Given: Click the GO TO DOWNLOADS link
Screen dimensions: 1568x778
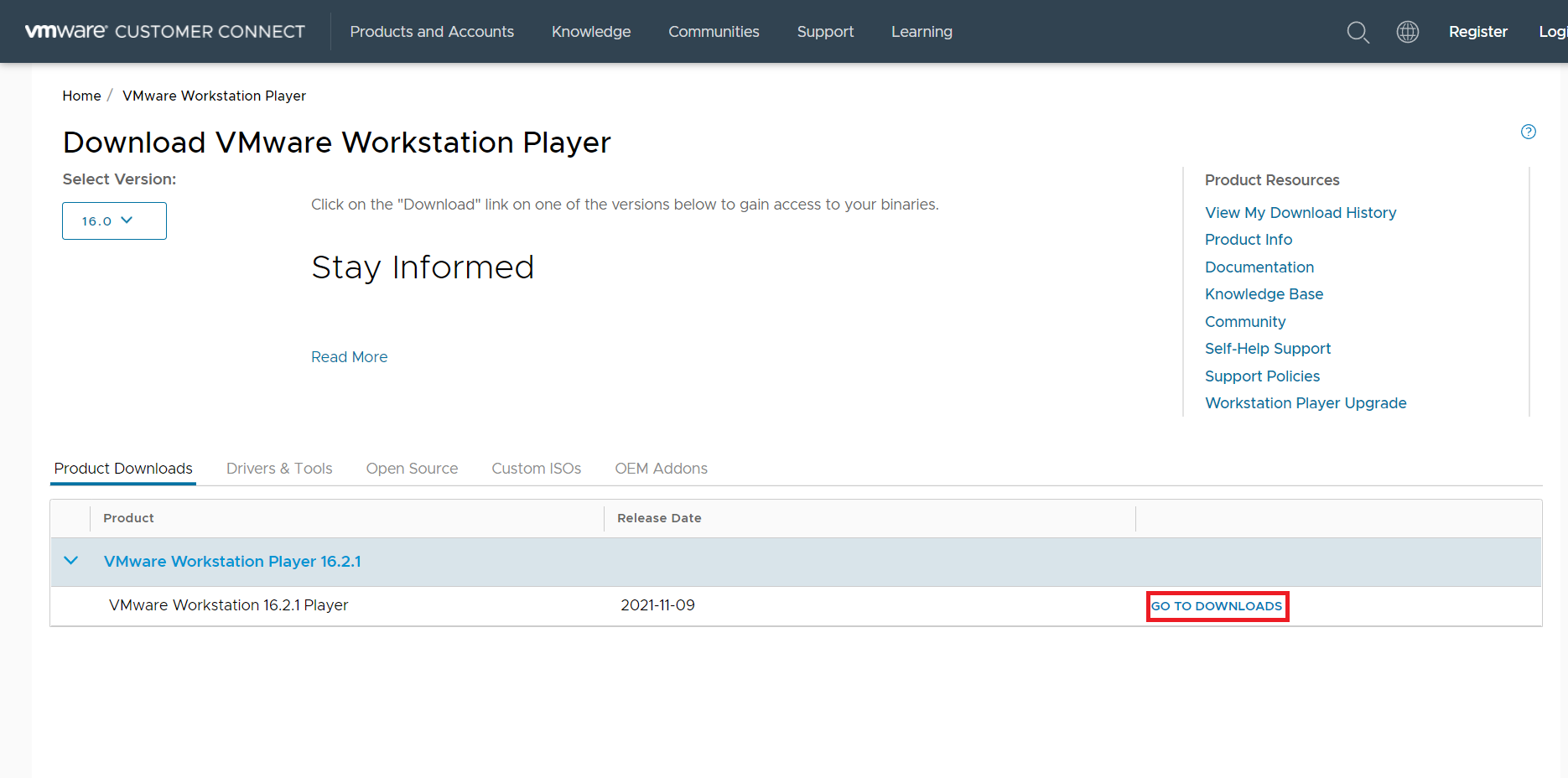Looking at the screenshot, I should point(1217,606).
